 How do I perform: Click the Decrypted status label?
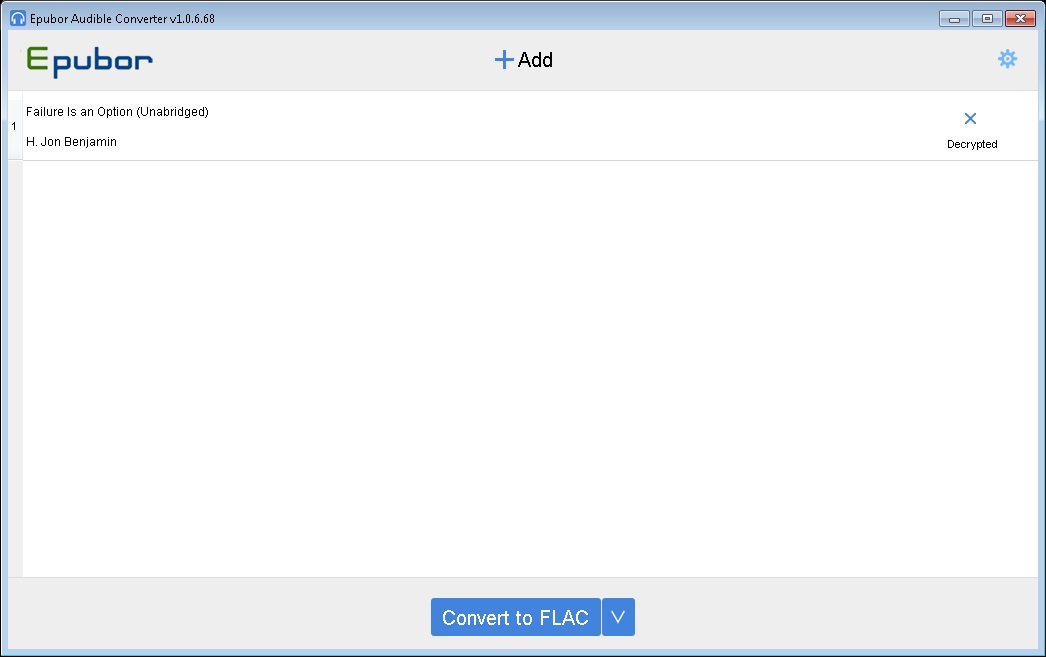coord(972,144)
